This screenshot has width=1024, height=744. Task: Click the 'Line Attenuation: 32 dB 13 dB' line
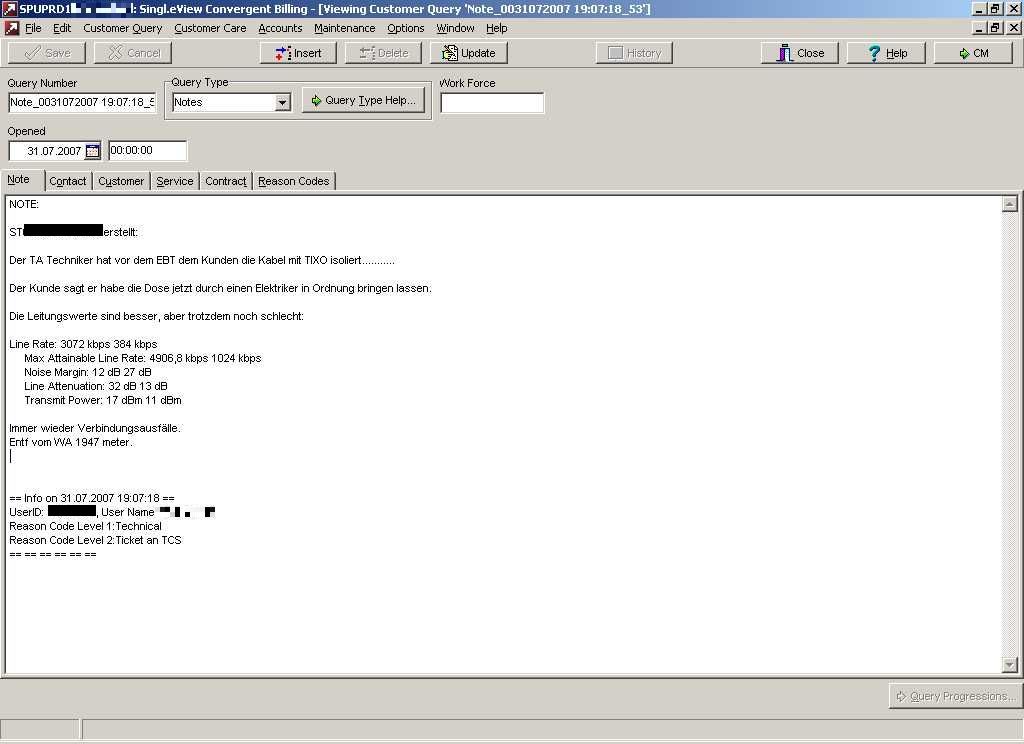point(95,386)
